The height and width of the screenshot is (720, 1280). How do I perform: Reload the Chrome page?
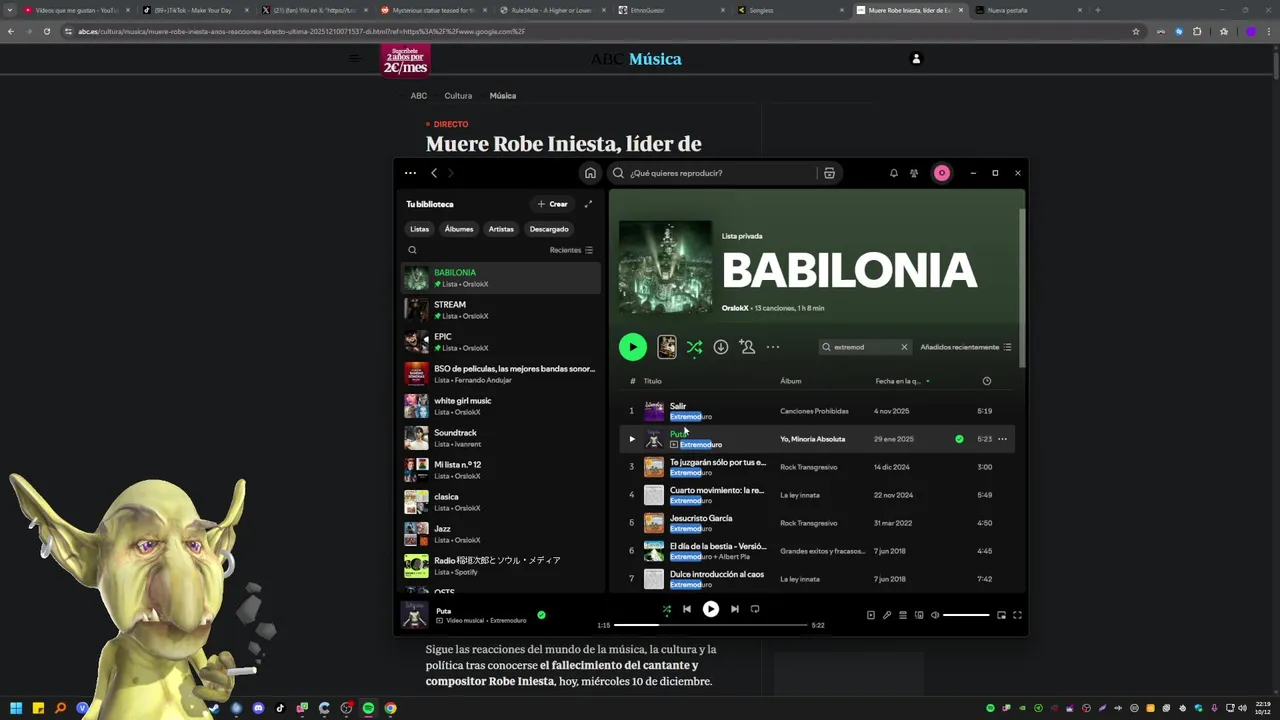(47, 31)
